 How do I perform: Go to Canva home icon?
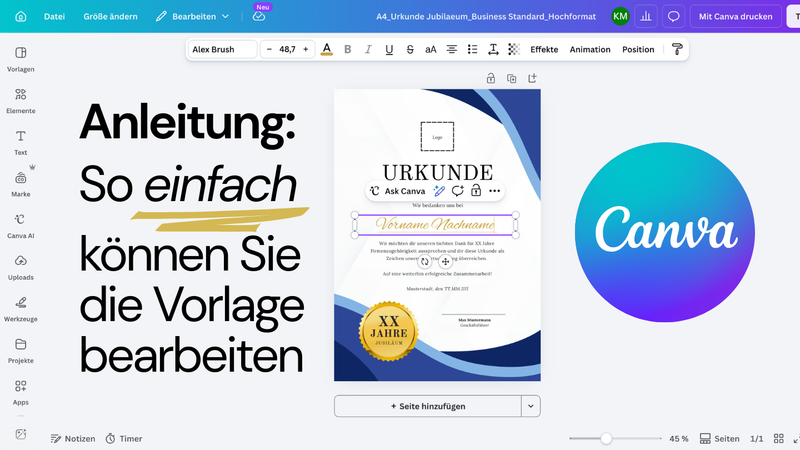tap(21, 16)
